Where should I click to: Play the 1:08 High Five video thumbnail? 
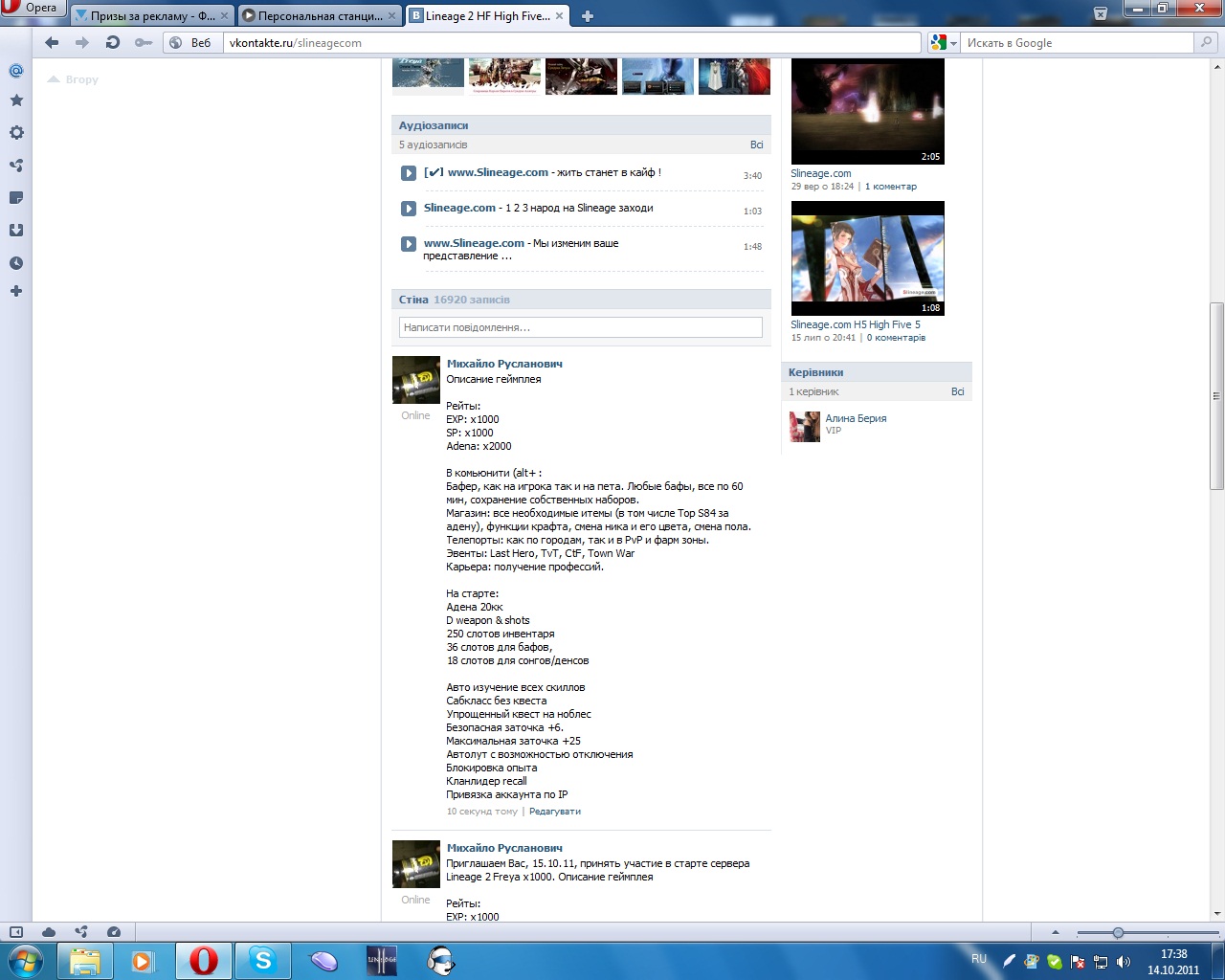(x=868, y=258)
